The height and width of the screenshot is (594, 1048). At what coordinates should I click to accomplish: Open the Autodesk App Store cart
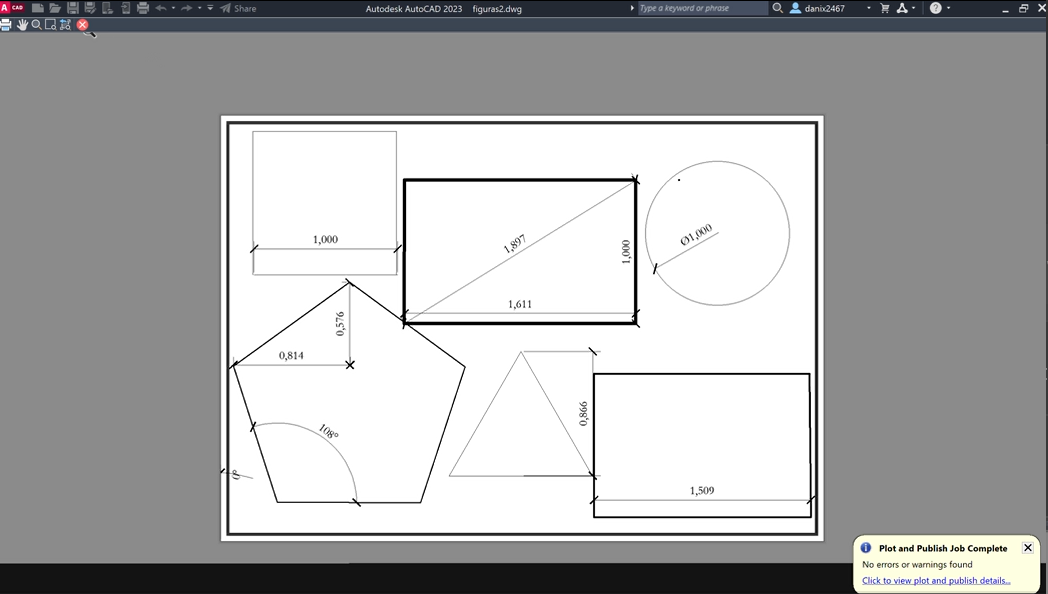coord(885,8)
